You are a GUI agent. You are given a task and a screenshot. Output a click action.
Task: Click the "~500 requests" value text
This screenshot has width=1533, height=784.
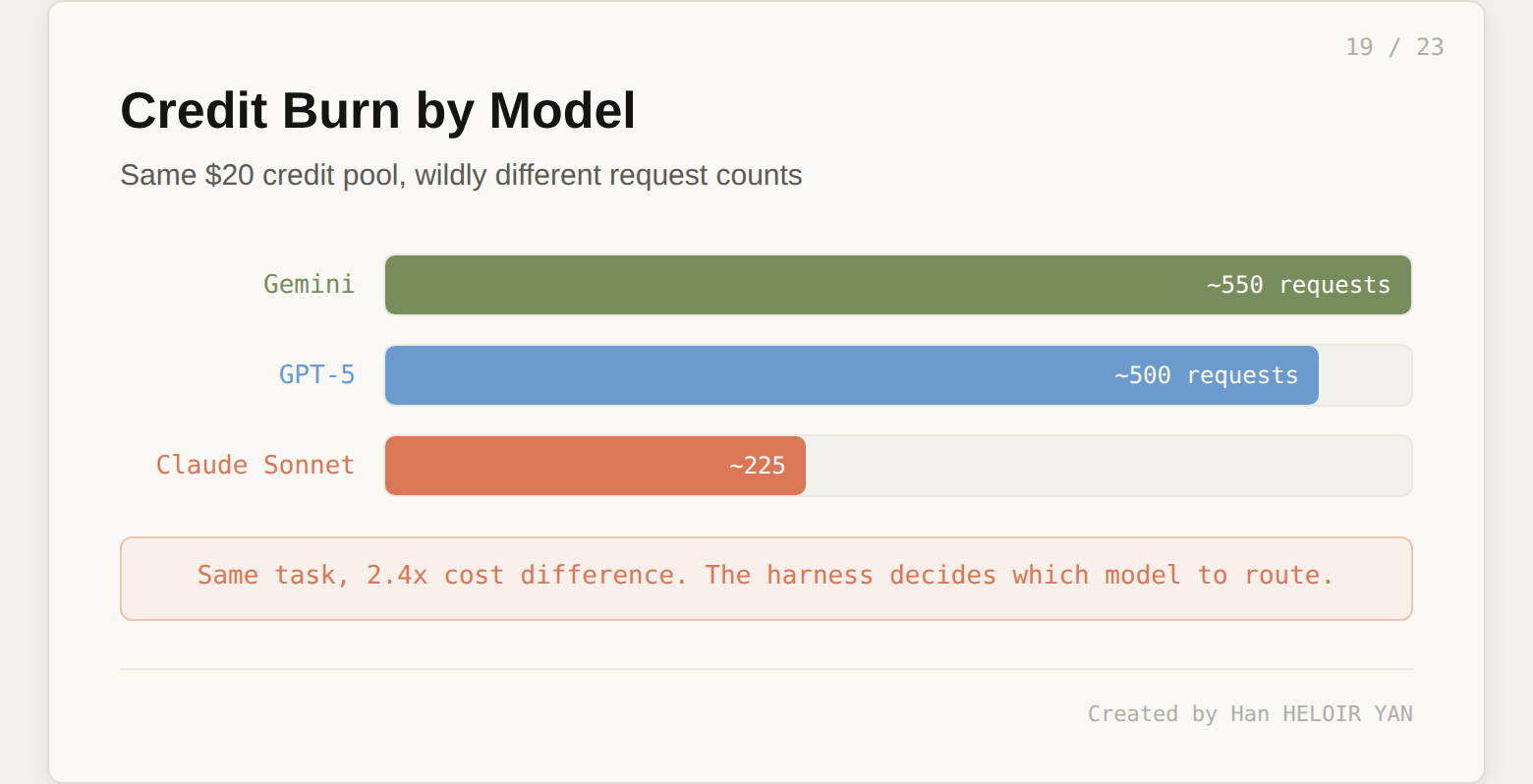coord(1206,375)
